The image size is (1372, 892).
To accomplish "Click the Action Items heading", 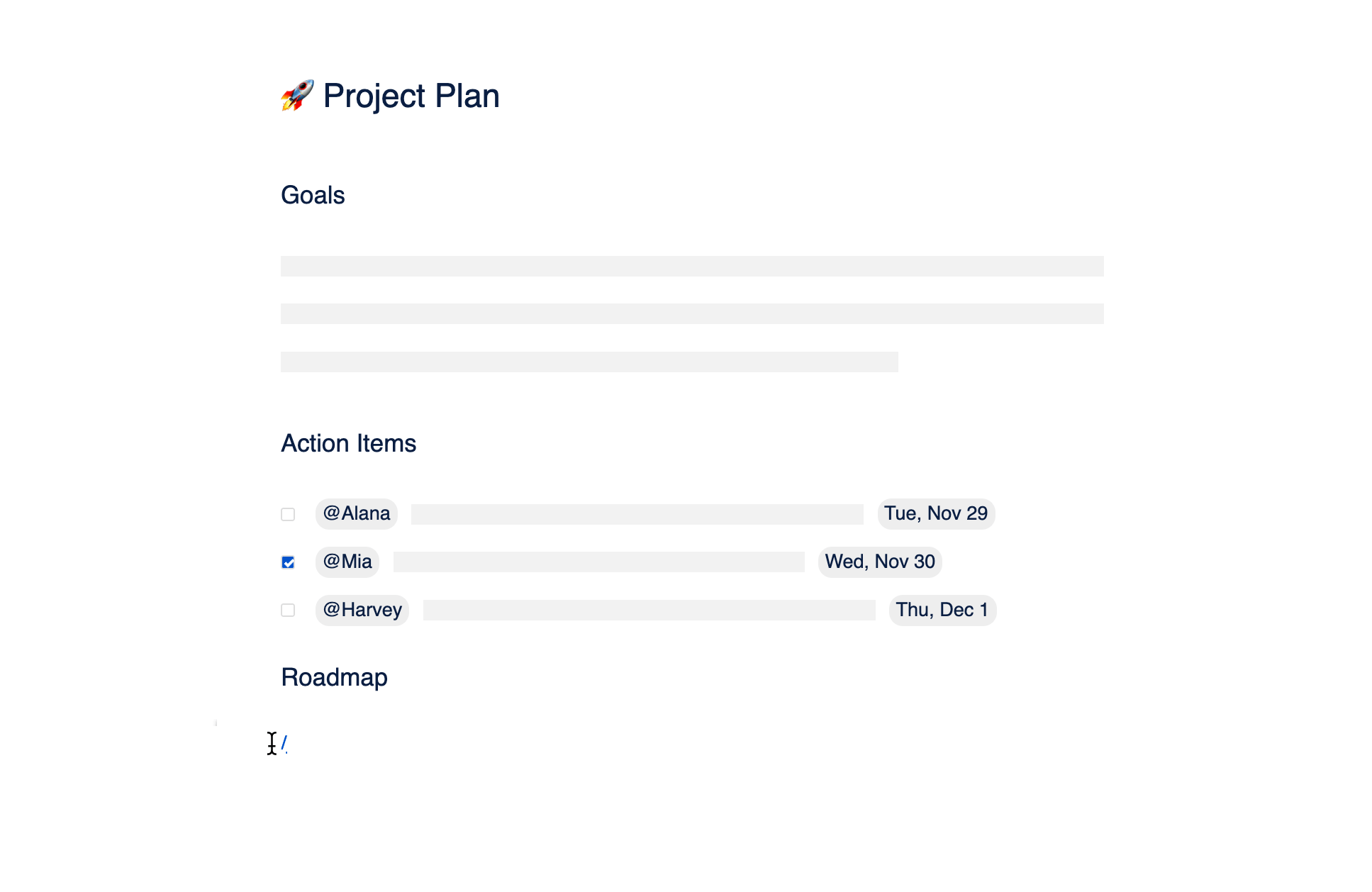I will click(349, 443).
